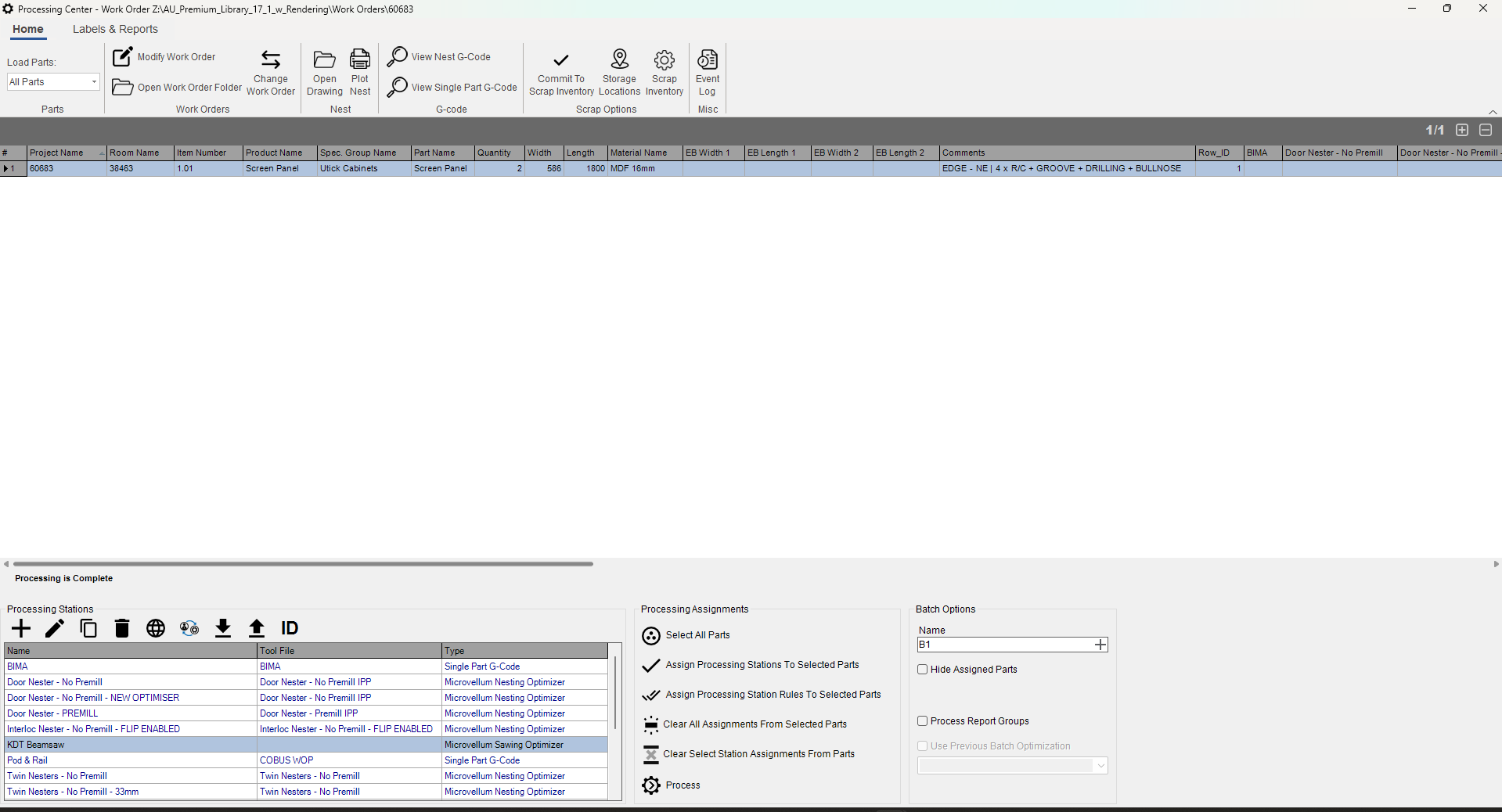1502x812 pixels.
Task: Click the 'MDF 16mm' material cell
Action: coord(645,168)
